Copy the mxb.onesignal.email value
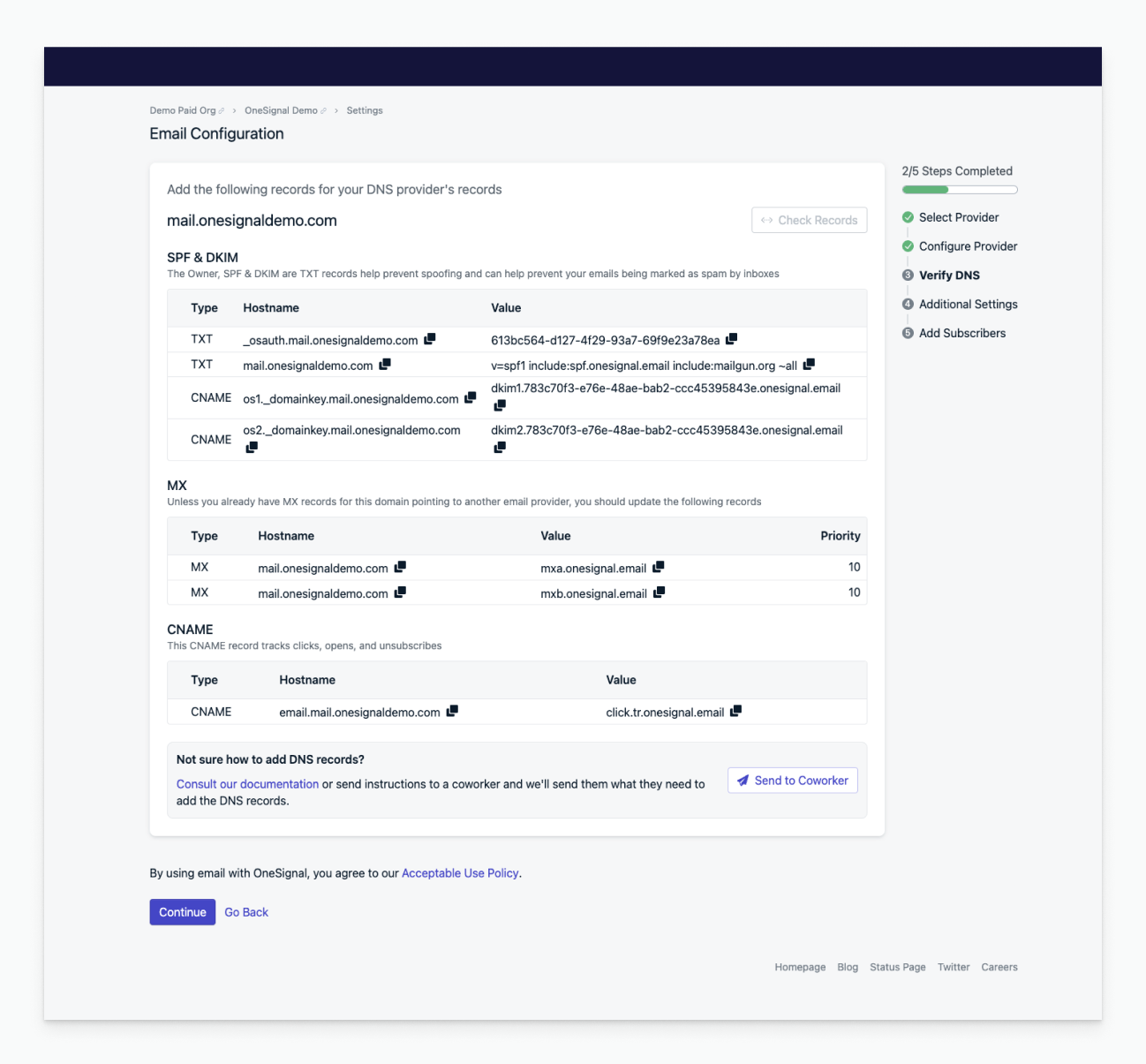The width and height of the screenshot is (1146, 1064). 659,592
